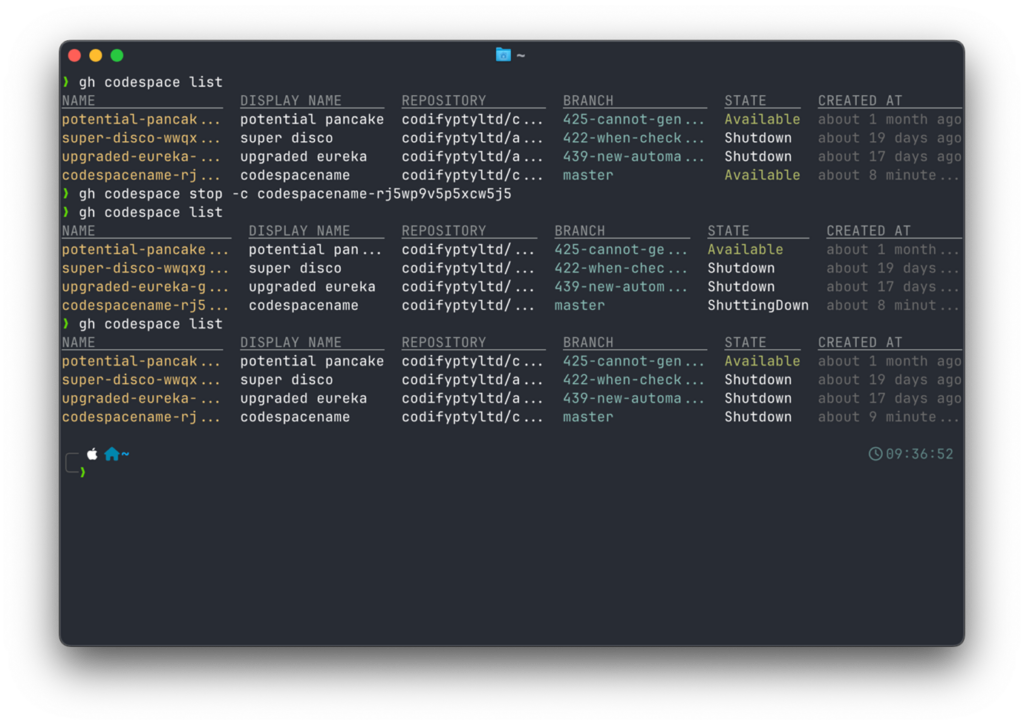Click the tilde title next to the folder icon

[520, 56]
